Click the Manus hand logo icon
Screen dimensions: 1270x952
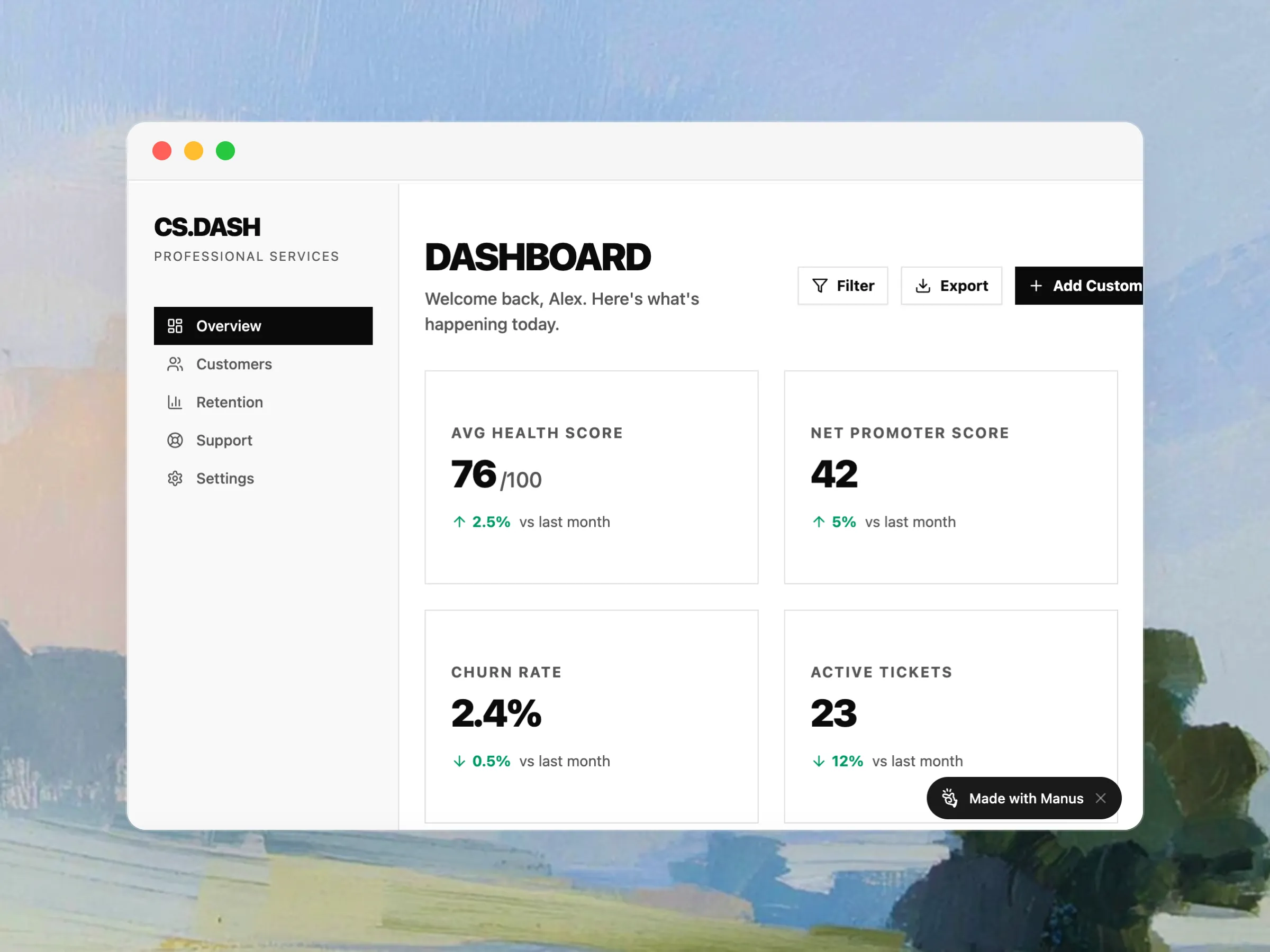[x=950, y=798]
